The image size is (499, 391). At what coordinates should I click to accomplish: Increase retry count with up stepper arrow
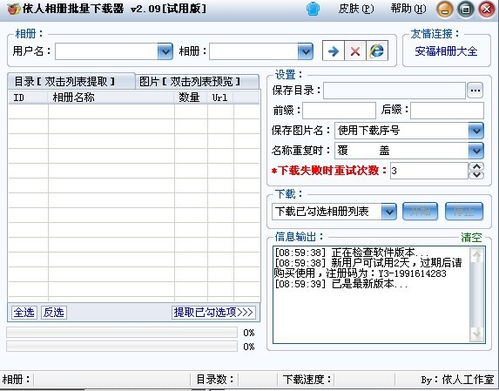[x=477, y=166]
